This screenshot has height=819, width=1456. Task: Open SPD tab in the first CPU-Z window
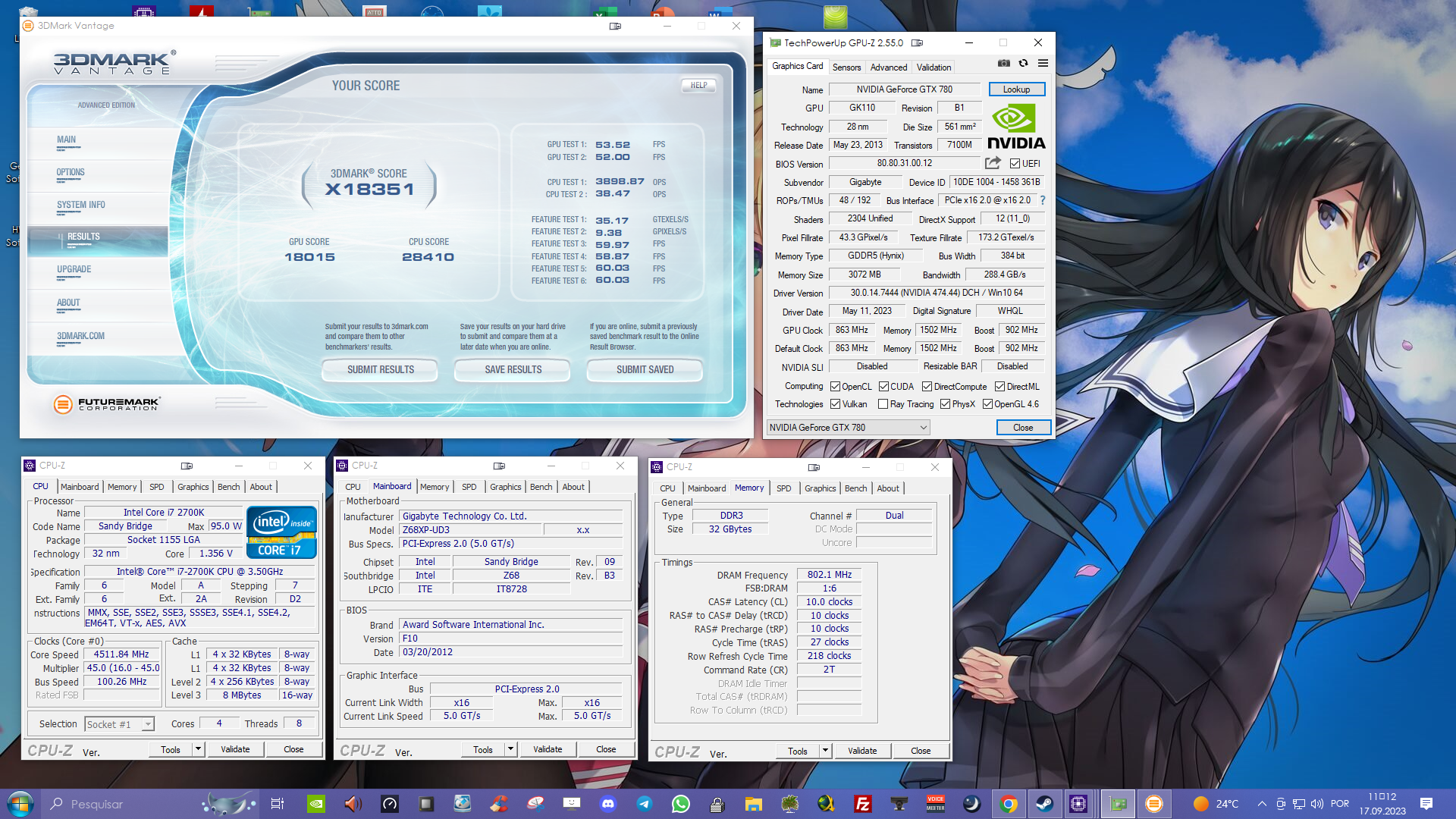click(x=156, y=487)
